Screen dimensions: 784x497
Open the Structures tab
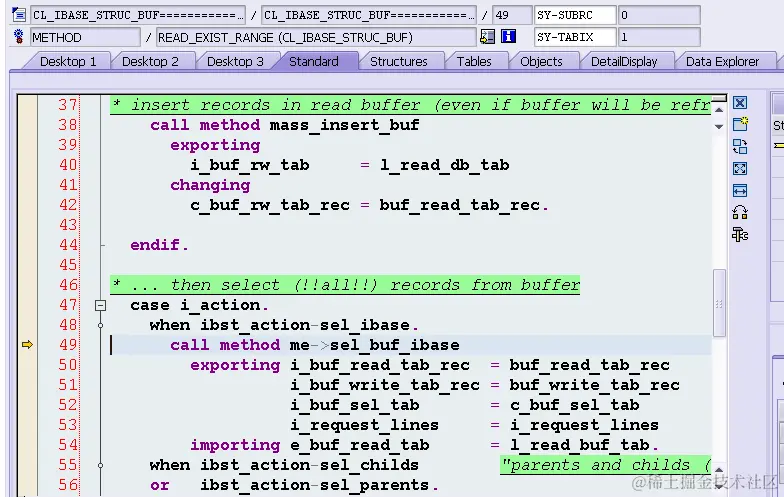[398, 62]
